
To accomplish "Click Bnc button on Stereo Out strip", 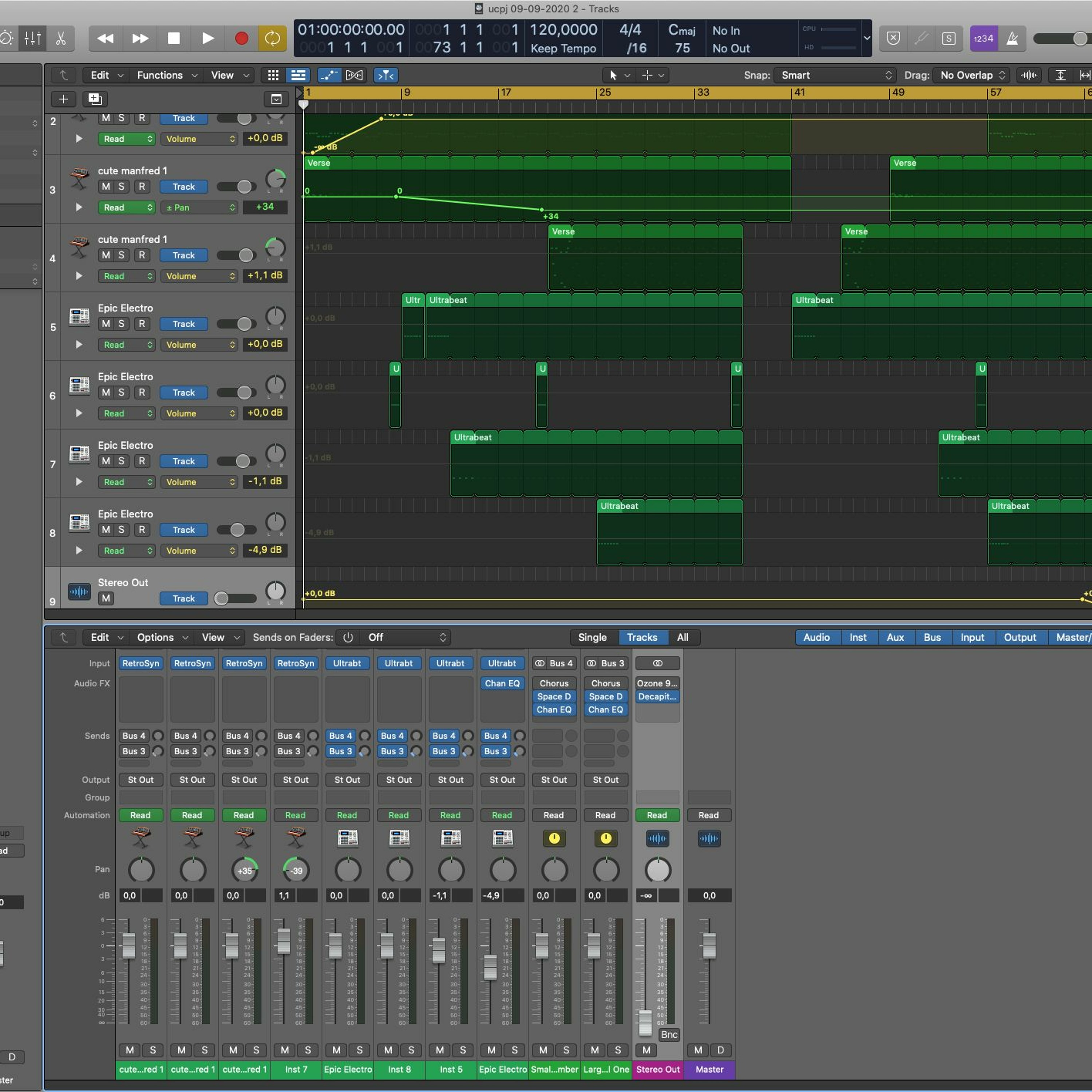I will click(669, 1034).
